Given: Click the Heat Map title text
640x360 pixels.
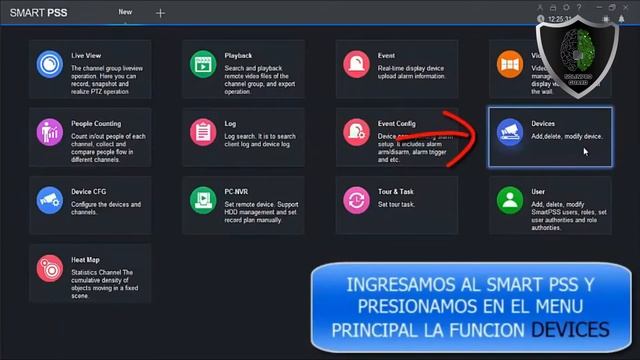Looking at the screenshot, I should (85, 260).
